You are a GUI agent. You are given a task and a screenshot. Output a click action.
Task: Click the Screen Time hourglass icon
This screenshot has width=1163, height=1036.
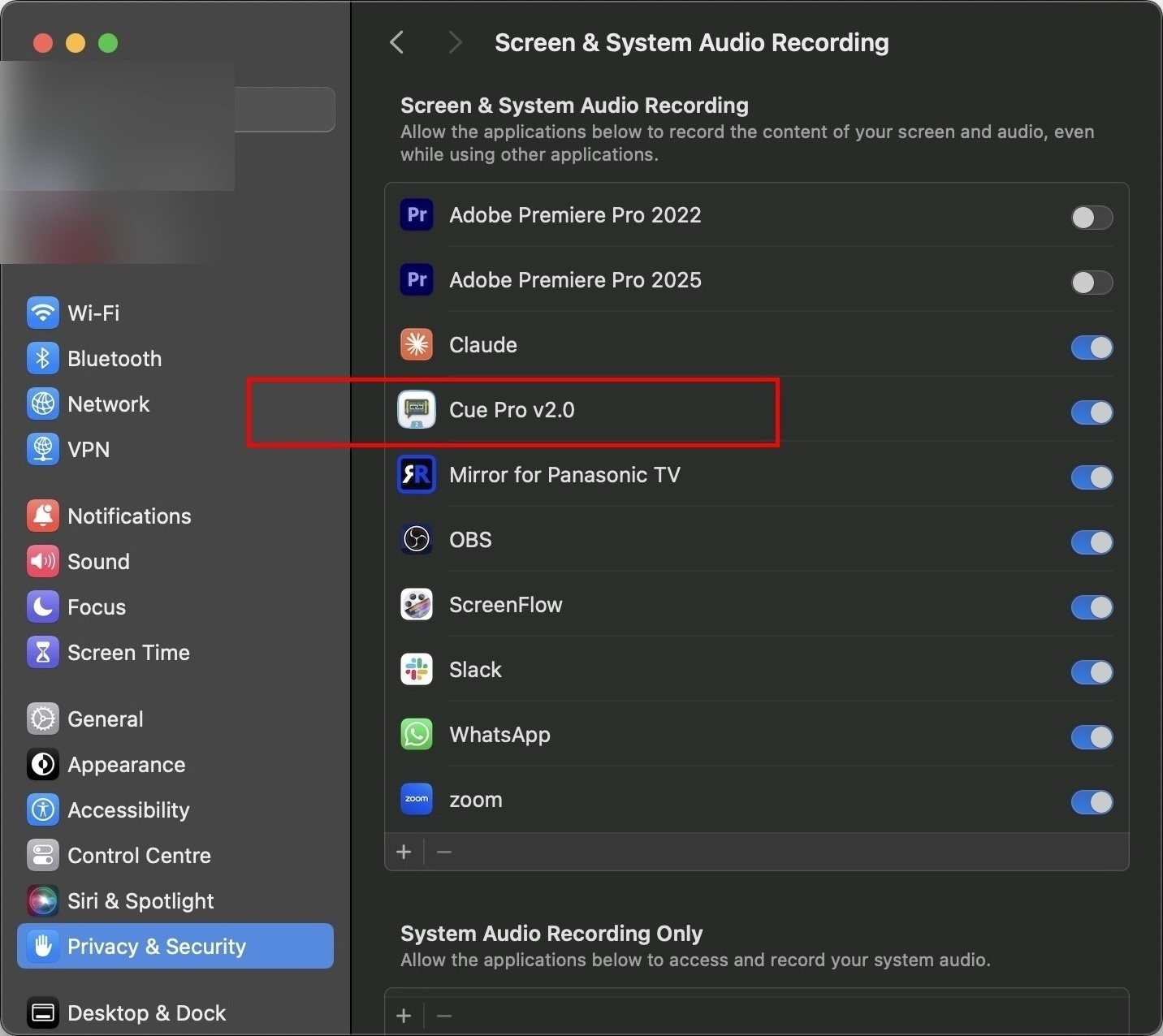point(42,652)
